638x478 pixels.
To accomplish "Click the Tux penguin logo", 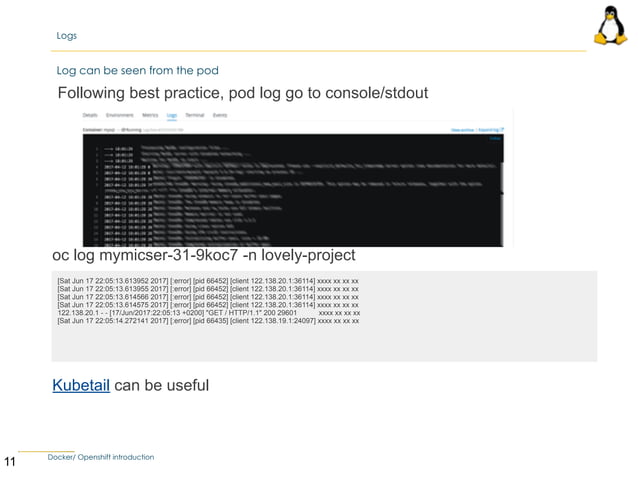I will 610,25.
